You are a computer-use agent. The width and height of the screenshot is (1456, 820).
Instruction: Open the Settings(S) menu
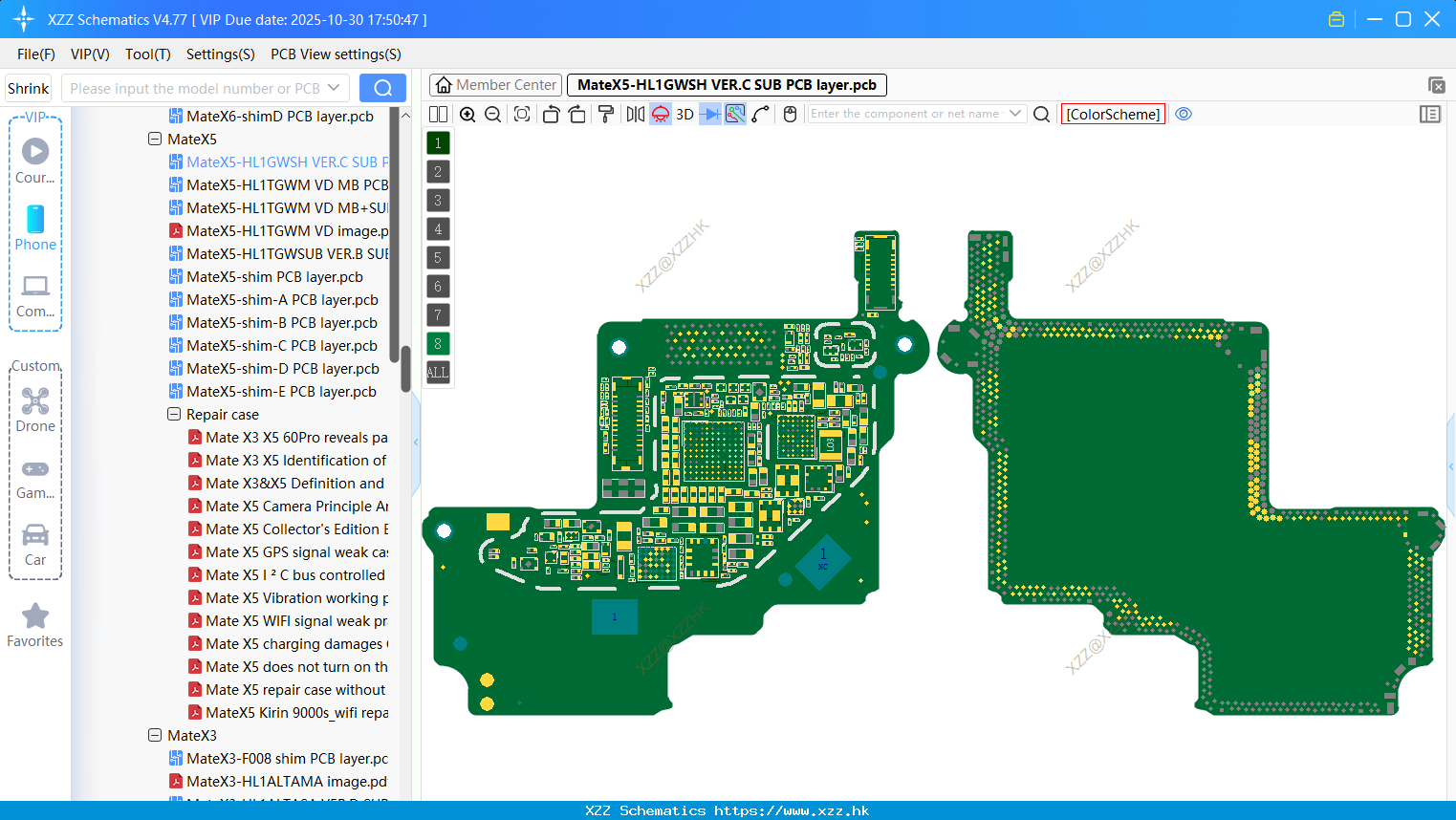pos(221,54)
